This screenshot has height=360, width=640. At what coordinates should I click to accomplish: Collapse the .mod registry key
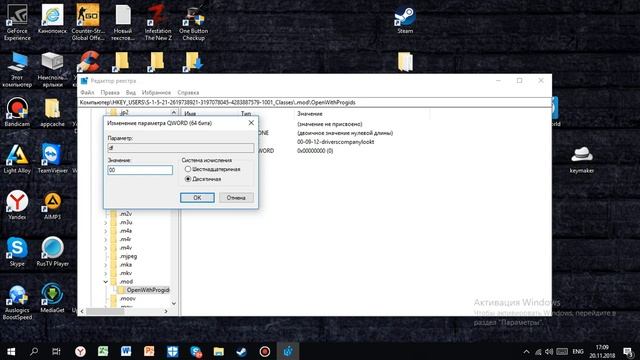click(x=106, y=282)
